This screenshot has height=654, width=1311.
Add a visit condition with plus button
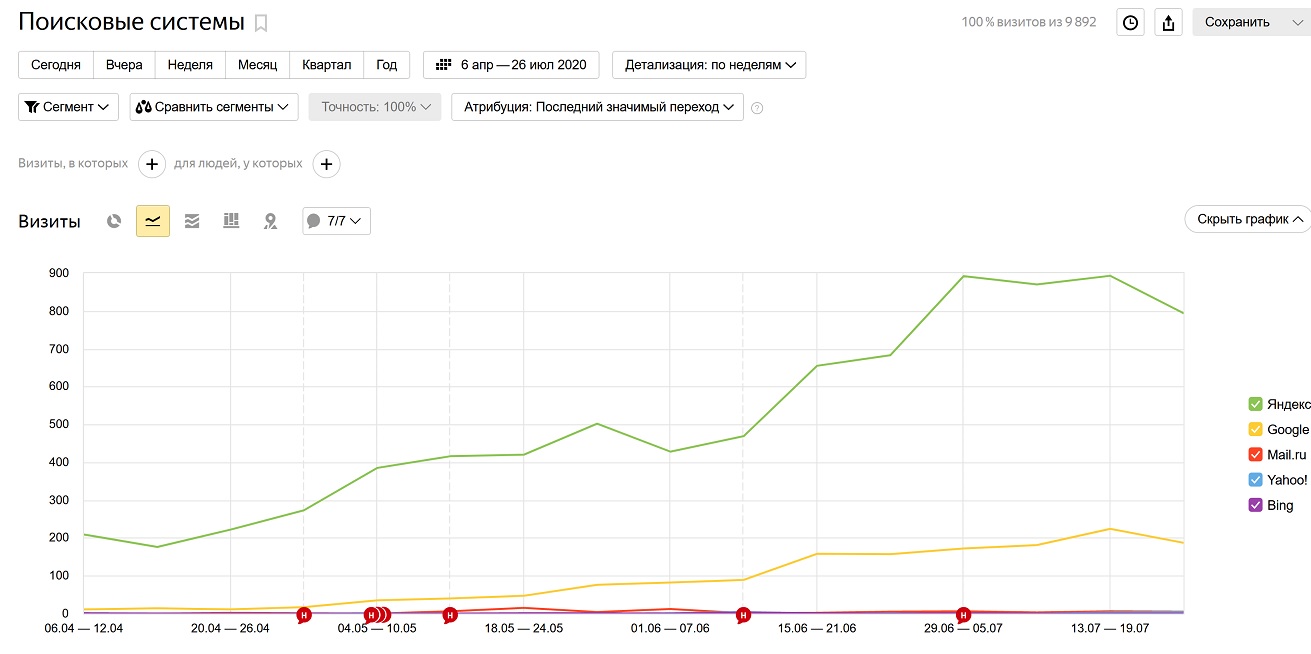tap(151, 164)
